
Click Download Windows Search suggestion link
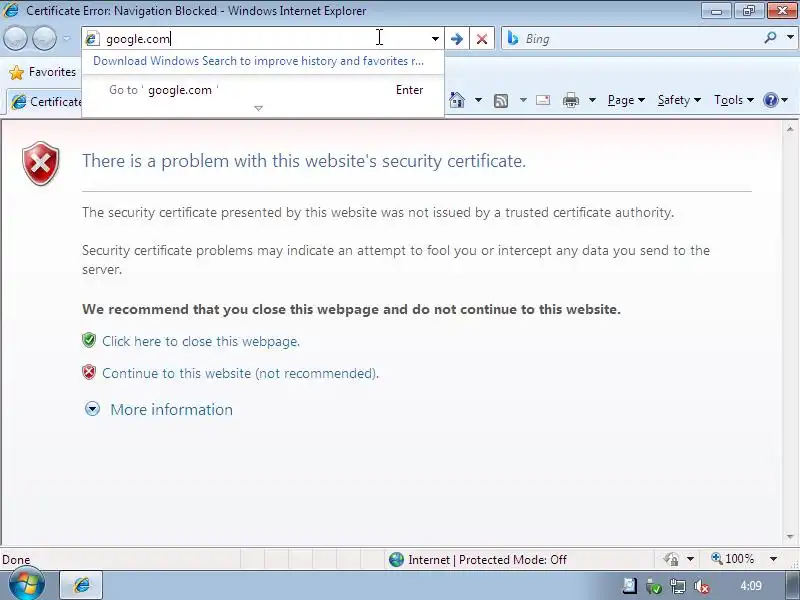[x=258, y=61]
